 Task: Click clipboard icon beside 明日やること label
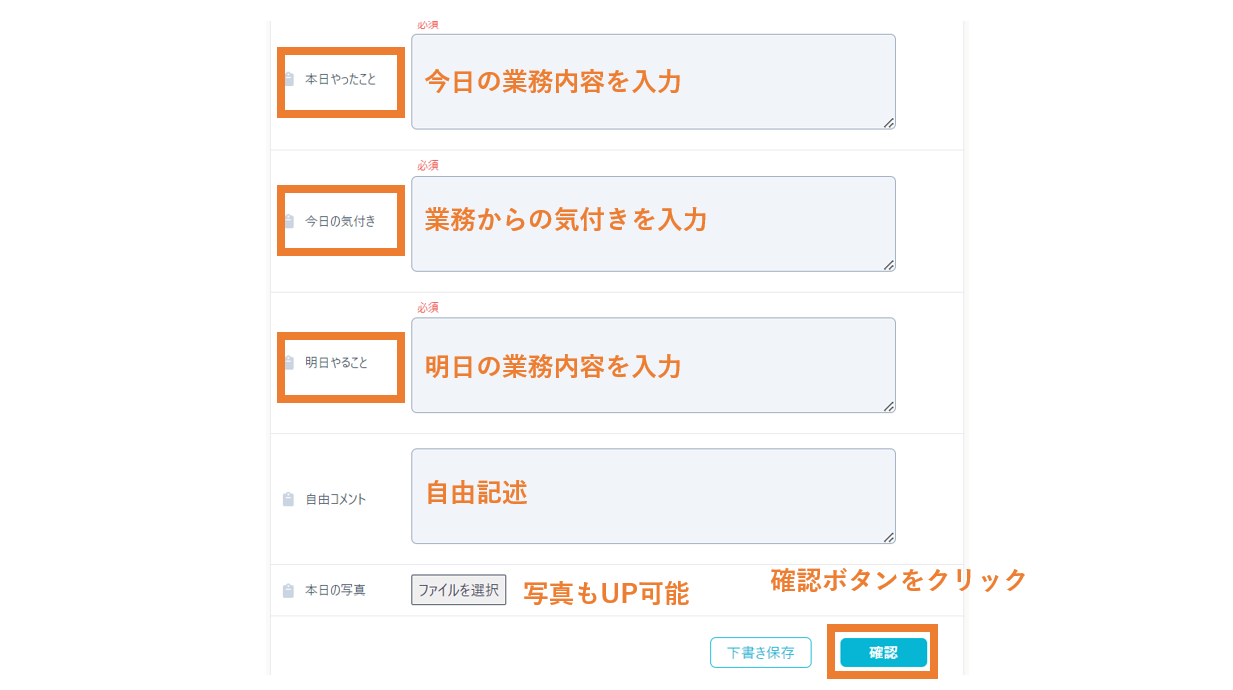(289, 363)
